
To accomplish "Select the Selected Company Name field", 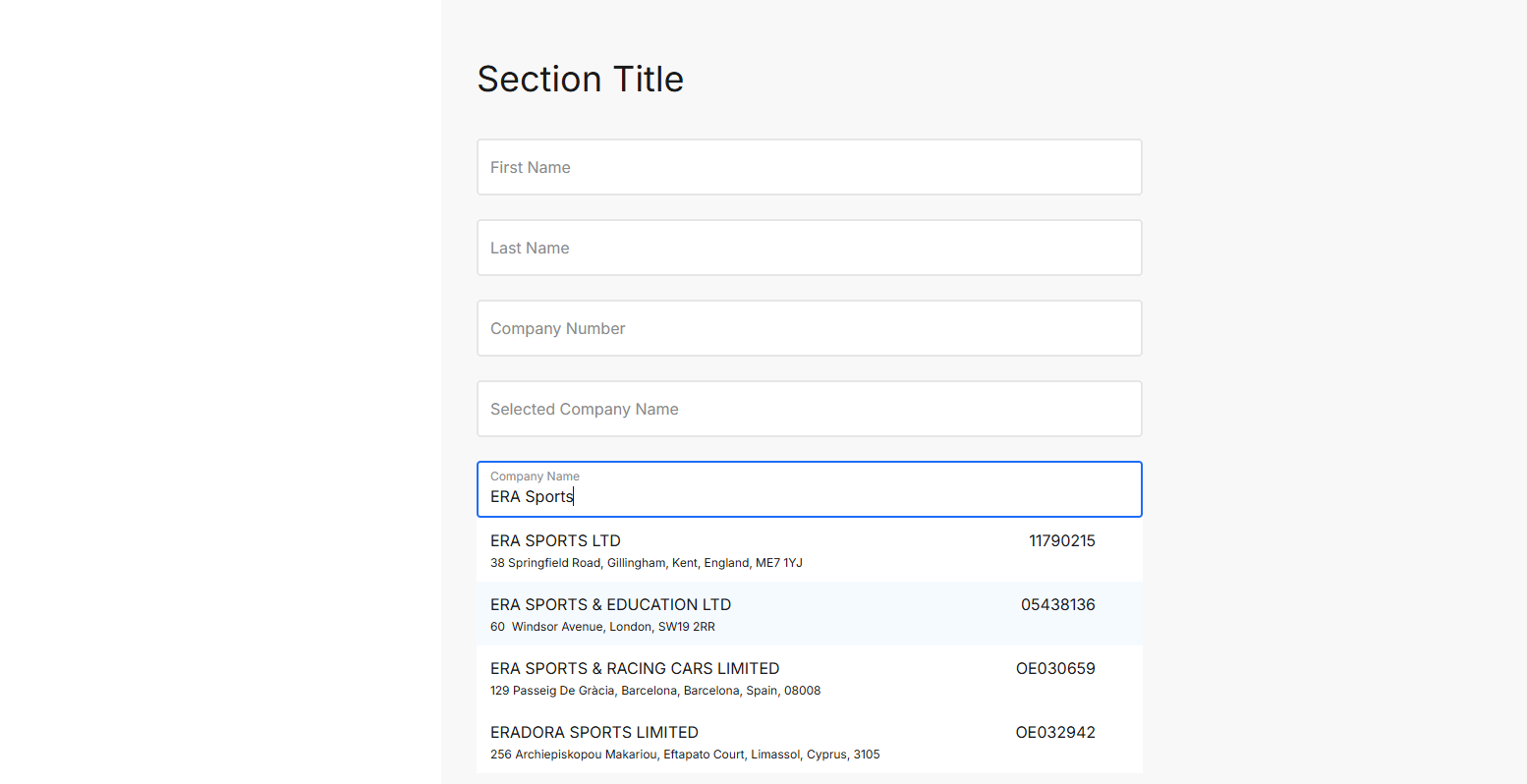I will coord(809,409).
